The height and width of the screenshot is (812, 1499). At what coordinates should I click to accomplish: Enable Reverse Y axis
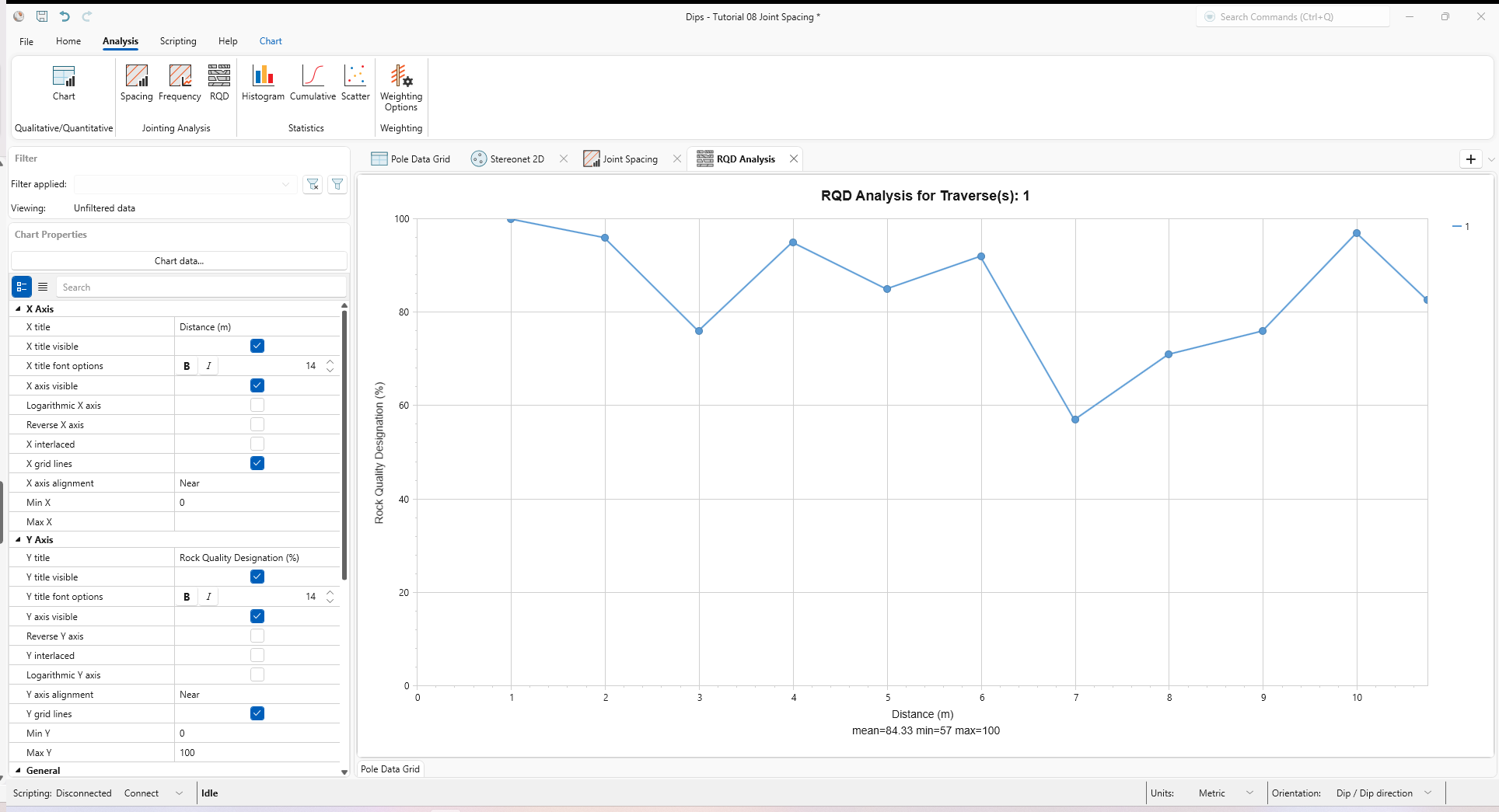(x=257, y=636)
